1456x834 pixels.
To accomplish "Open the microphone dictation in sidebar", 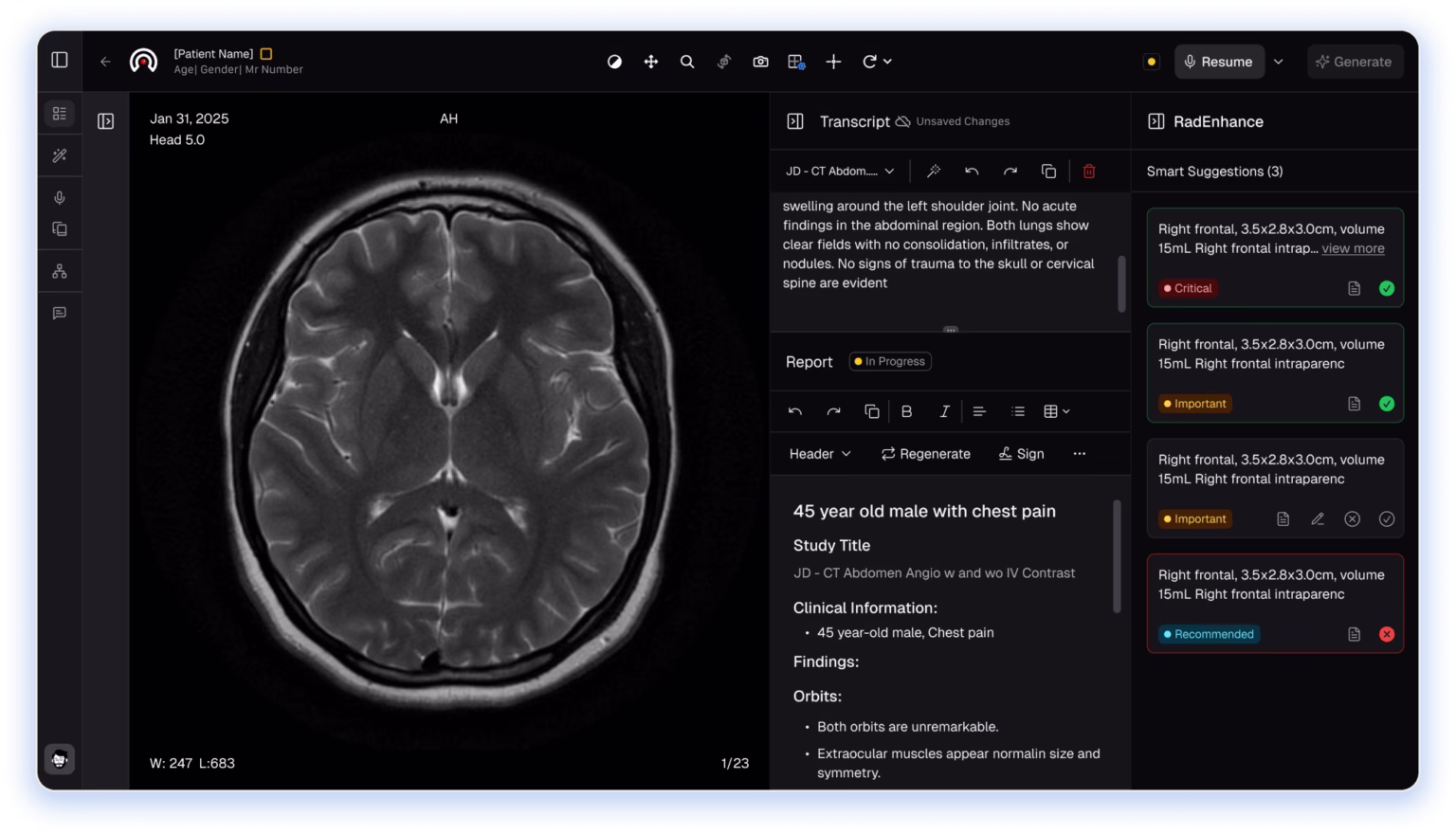I will [x=60, y=197].
